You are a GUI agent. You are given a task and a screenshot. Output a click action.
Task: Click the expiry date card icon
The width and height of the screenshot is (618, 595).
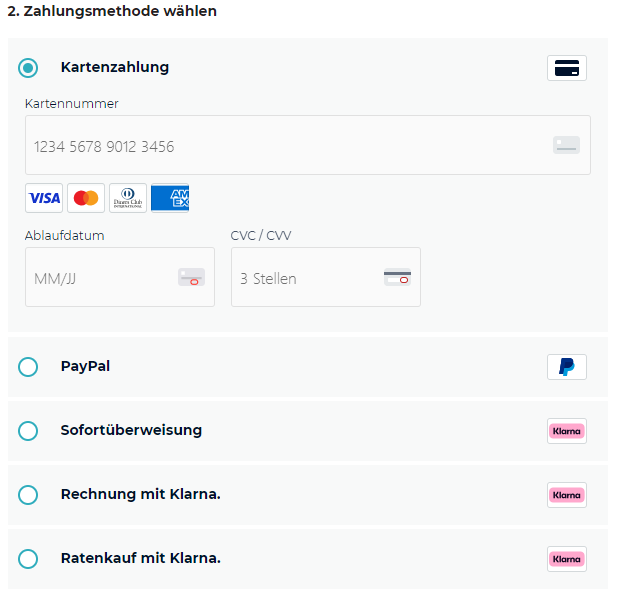tap(191, 278)
